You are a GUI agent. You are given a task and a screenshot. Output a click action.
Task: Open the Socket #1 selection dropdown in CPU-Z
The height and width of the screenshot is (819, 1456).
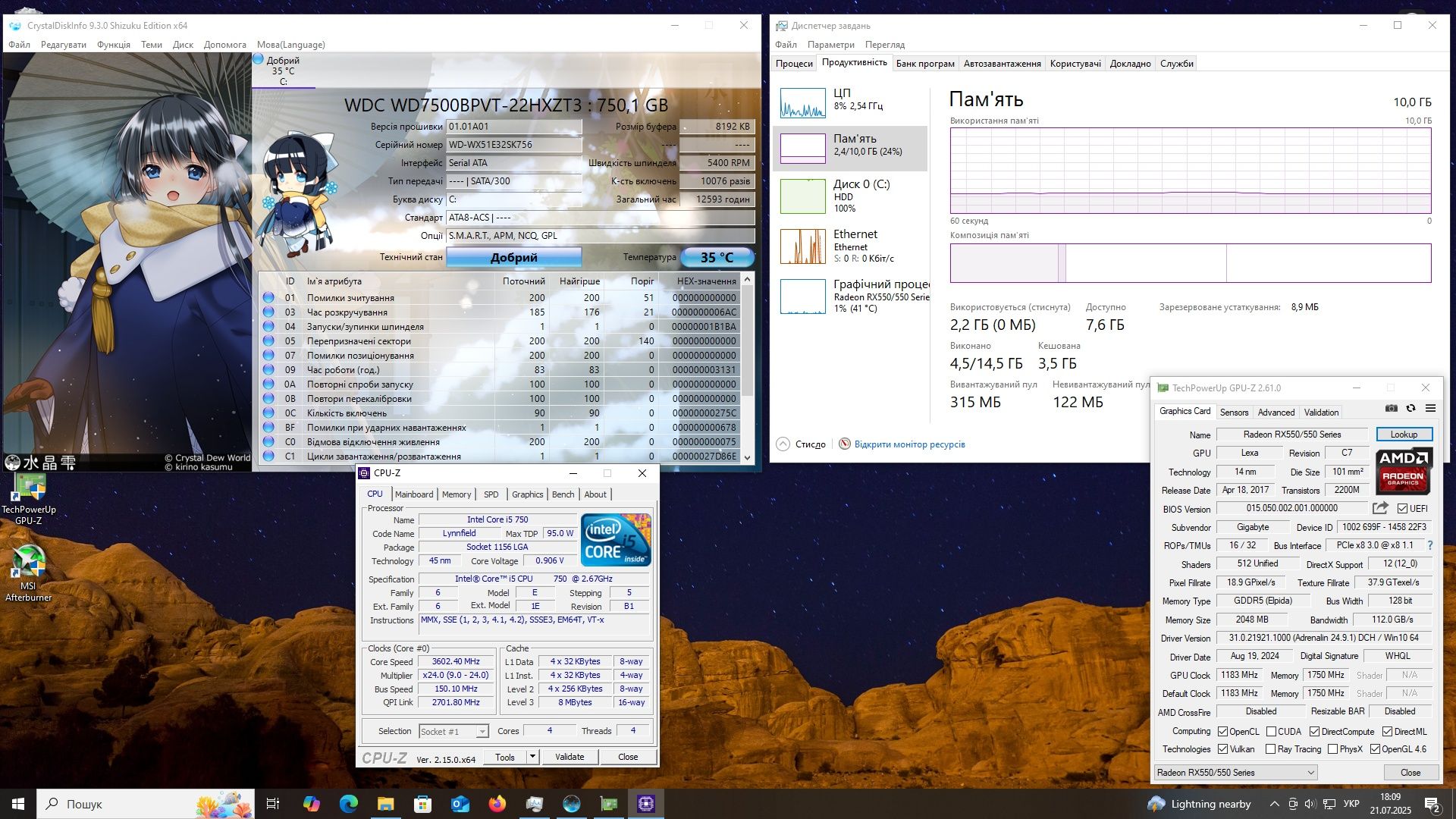(453, 731)
